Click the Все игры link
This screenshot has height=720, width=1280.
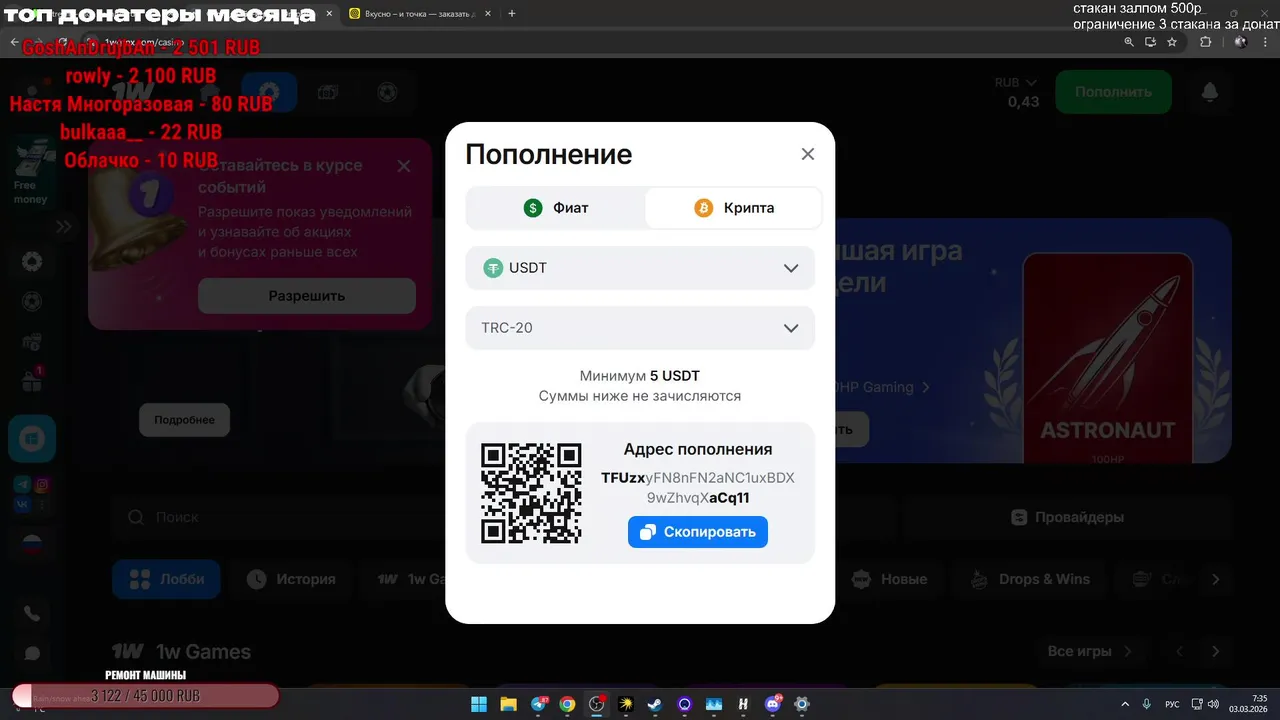click(1089, 651)
